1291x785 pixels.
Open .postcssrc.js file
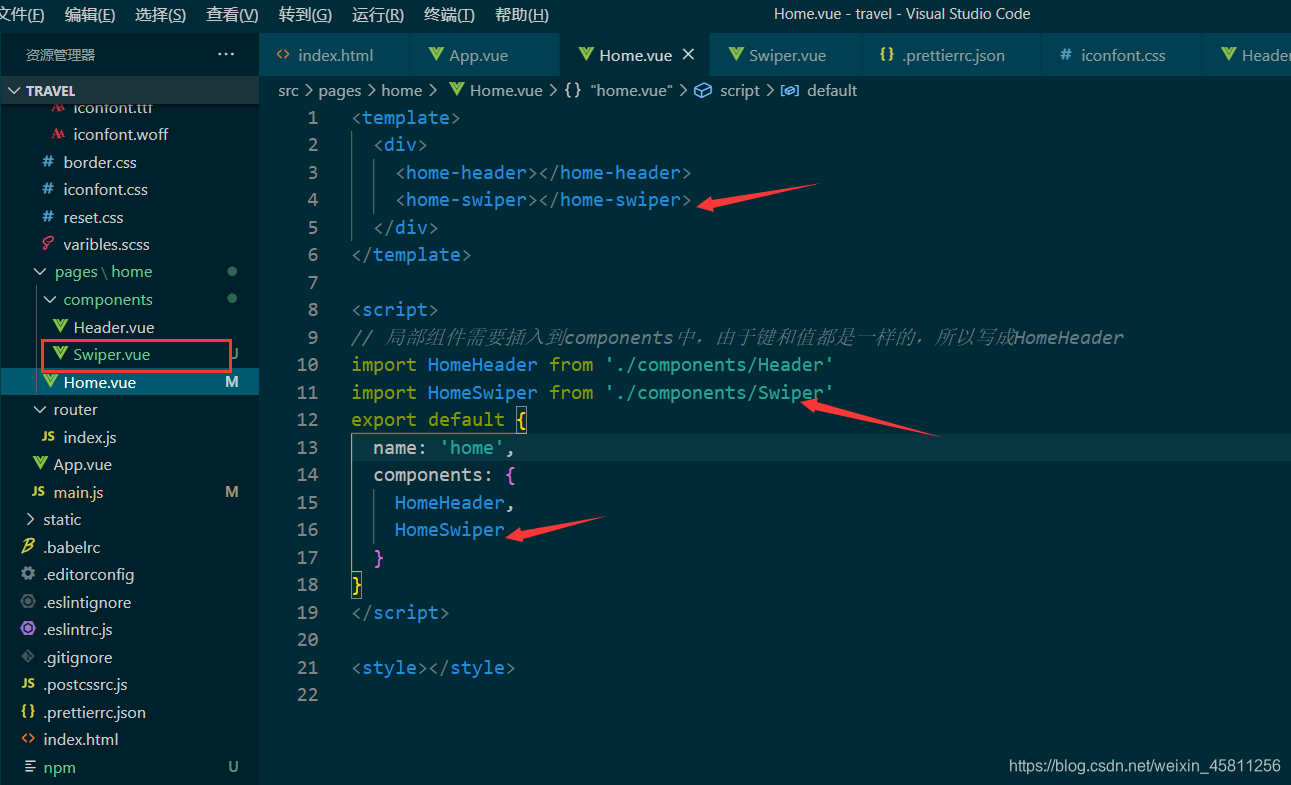pyautogui.click(x=85, y=684)
